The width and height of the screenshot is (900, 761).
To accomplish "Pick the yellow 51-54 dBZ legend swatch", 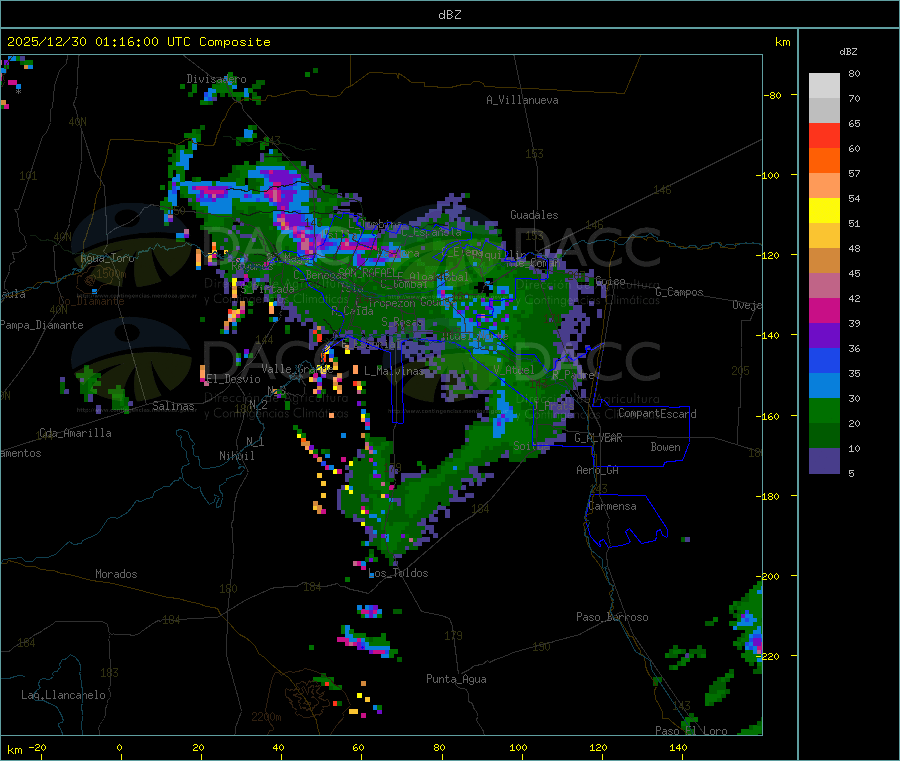I will pyautogui.click(x=824, y=211).
